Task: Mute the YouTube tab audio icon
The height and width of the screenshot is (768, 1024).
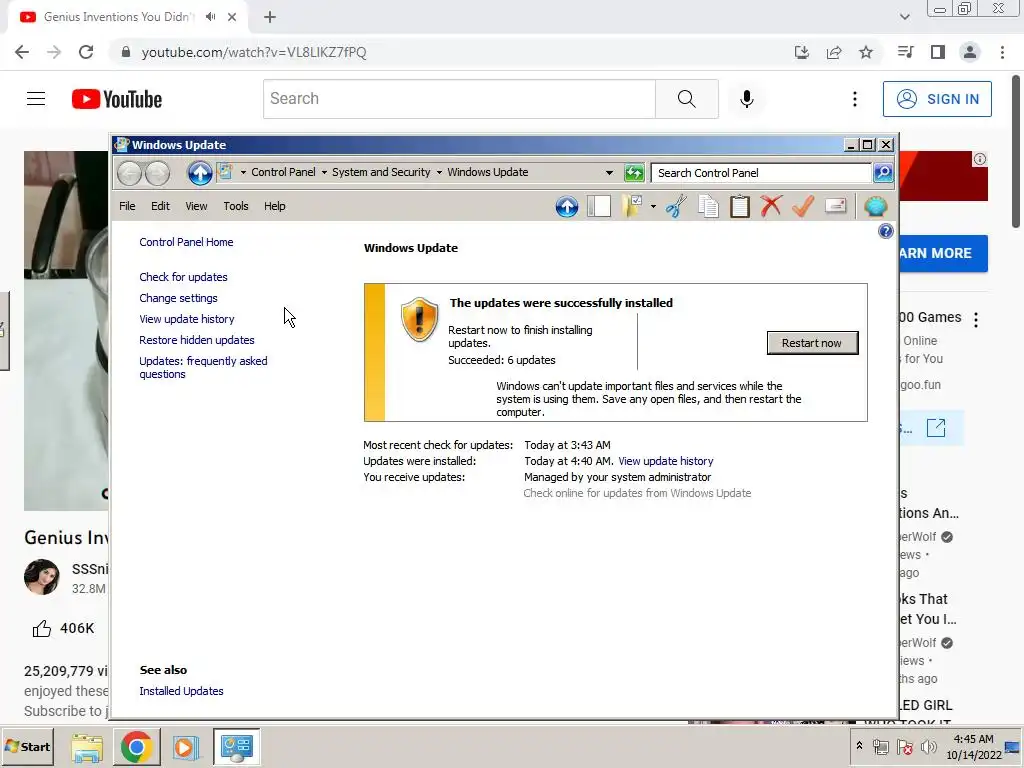Action: coord(210,17)
